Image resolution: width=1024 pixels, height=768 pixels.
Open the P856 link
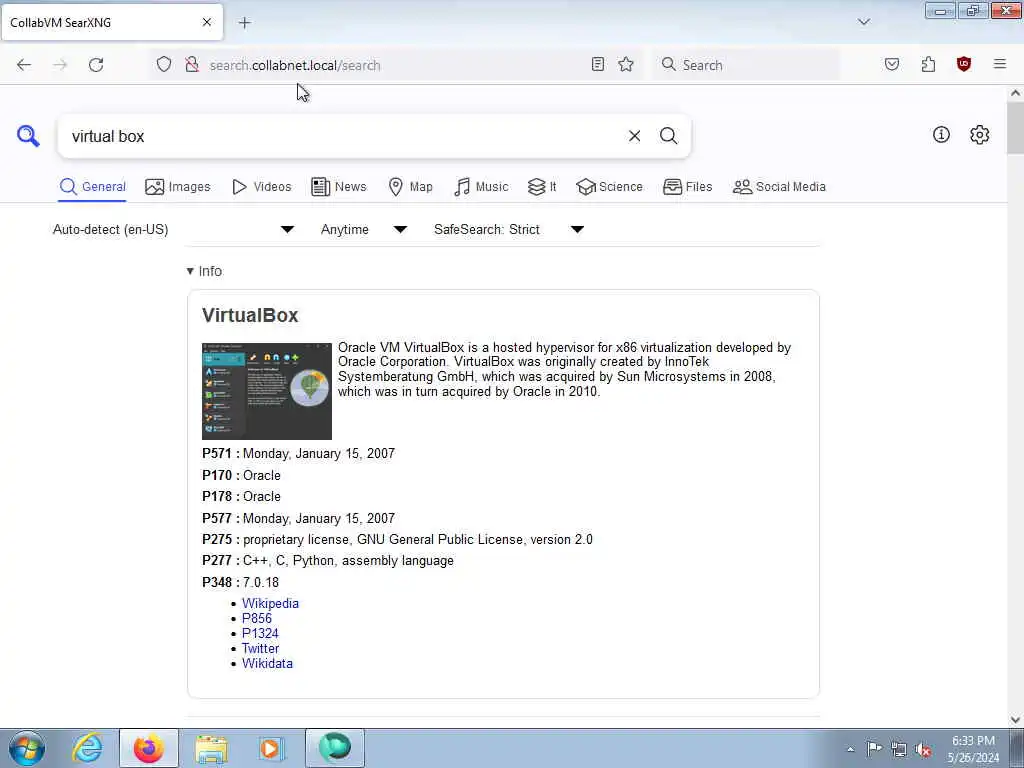[x=257, y=618]
